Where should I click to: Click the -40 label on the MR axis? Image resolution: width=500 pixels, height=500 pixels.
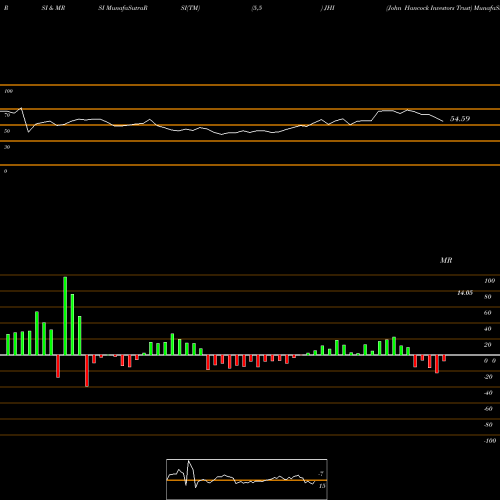pyautogui.click(x=488, y=393)
